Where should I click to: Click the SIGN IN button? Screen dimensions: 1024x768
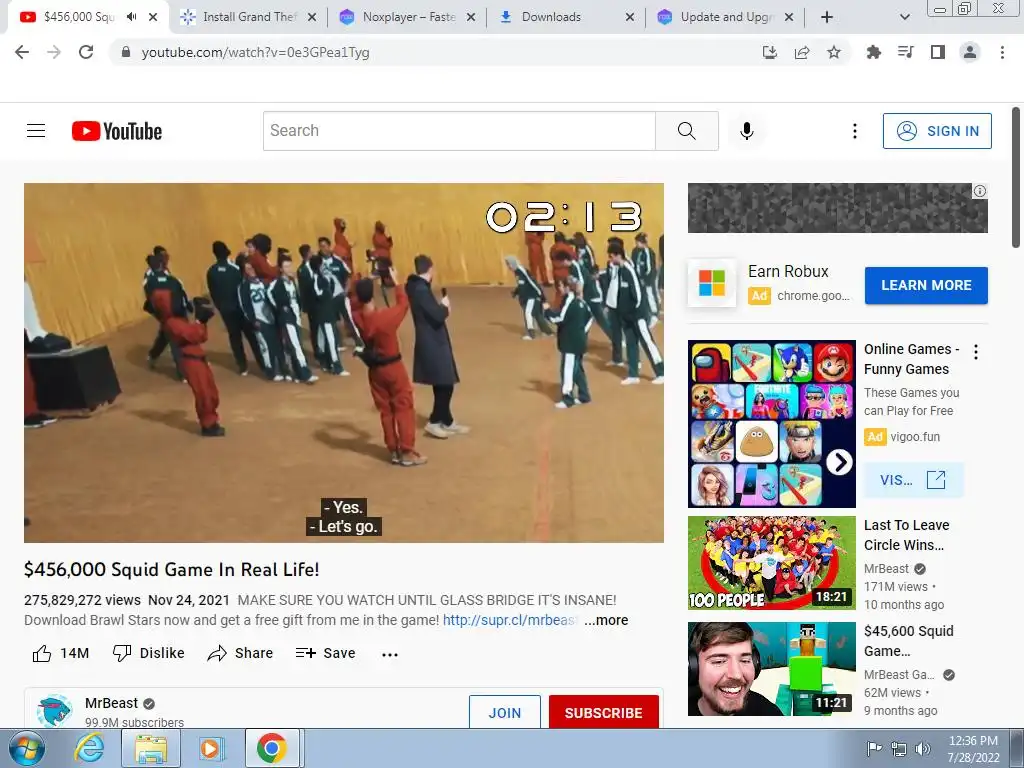[x=937, y=131]
